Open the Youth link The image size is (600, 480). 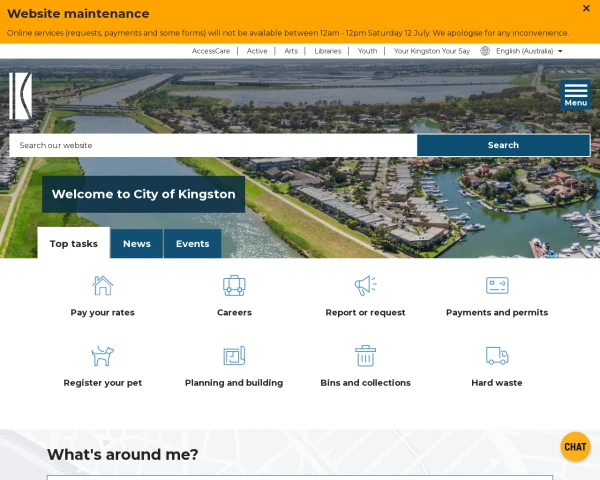(x=367, y=51)
